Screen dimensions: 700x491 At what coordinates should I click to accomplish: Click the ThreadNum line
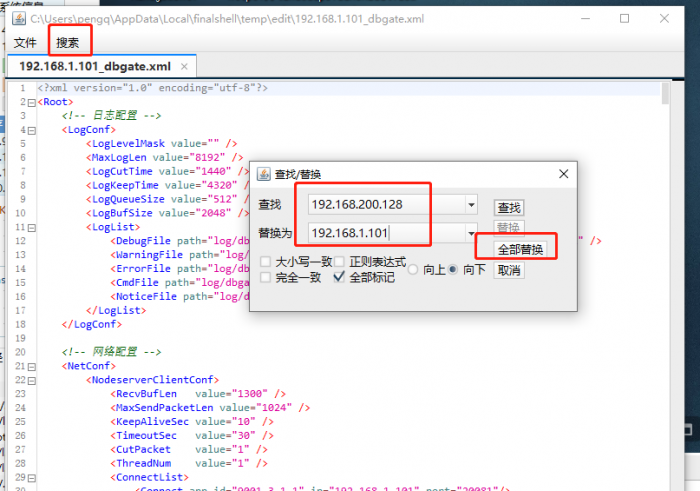click(x=189, y=463)
